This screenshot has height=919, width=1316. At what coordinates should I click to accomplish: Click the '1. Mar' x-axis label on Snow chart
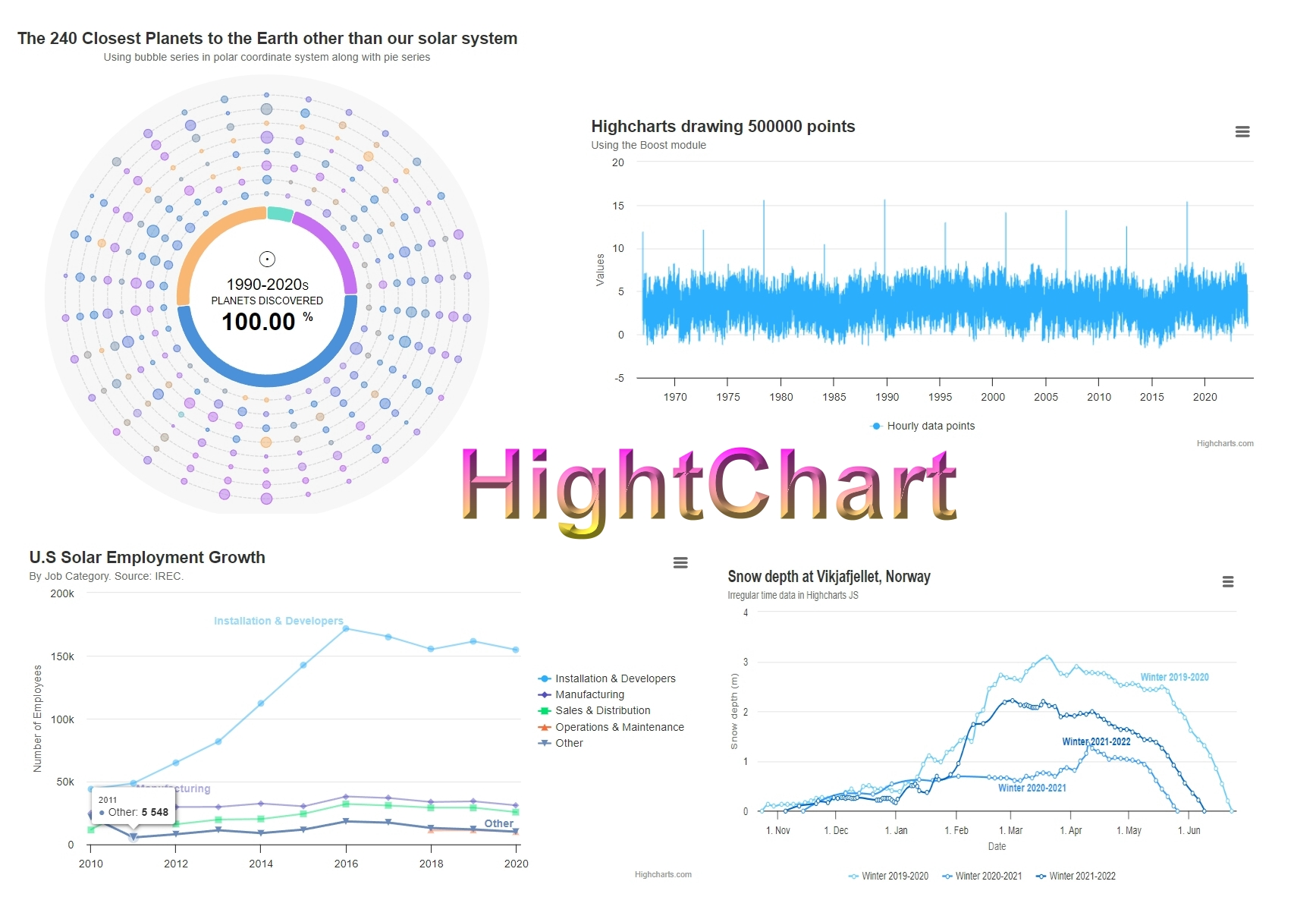[1010, 830]
